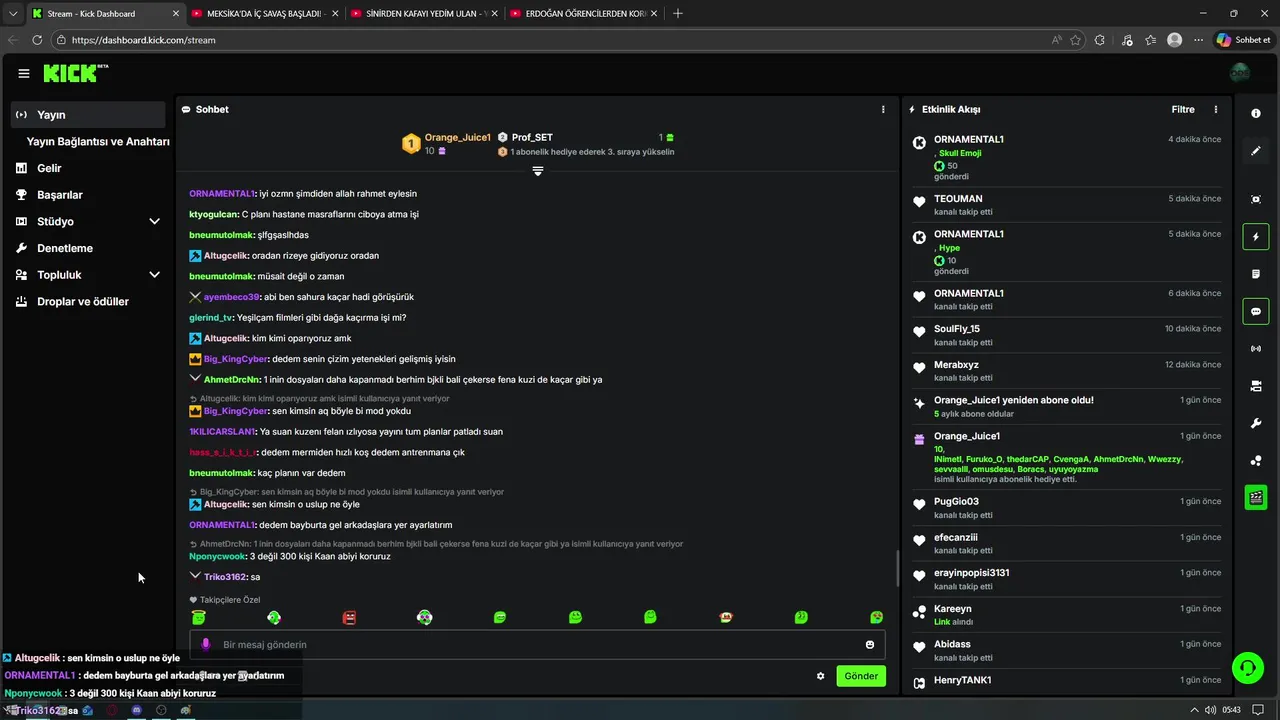Viewport: 1280px width, 720px height.
Task: Click ORNAMENTAL1 Skull Emoji activity entry
Action: tap(1065, 157)
